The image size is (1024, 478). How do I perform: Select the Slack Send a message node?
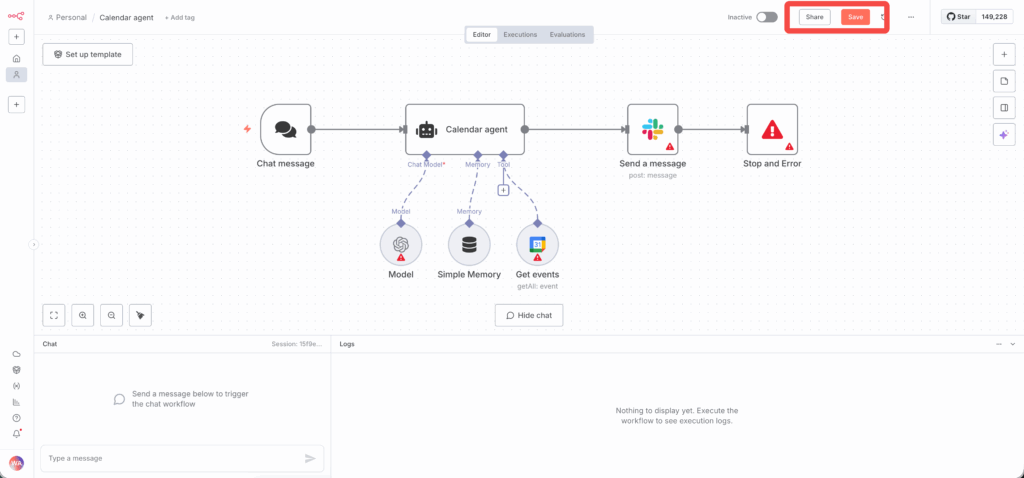[x=652, y=129]
